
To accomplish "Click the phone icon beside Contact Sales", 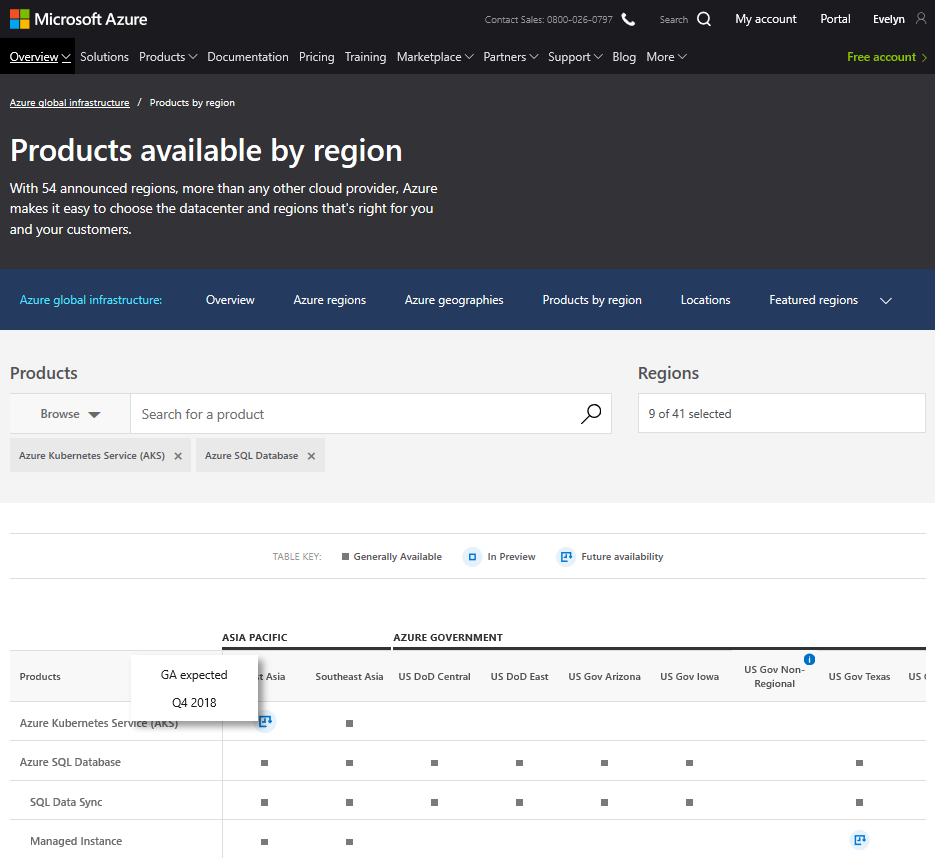I will tap(628, 20).
